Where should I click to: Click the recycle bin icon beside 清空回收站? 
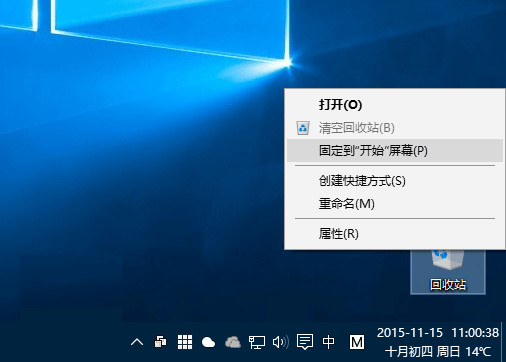point(303,128)
